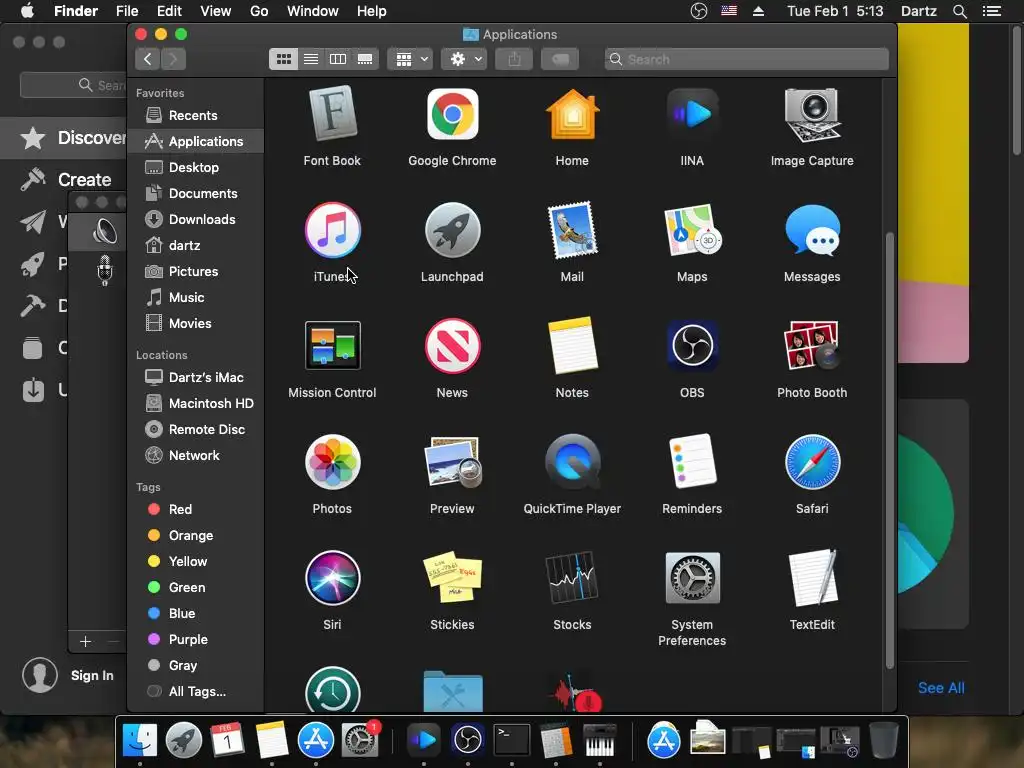
Task: Select the Siri app icon
Action: point(332,578)
